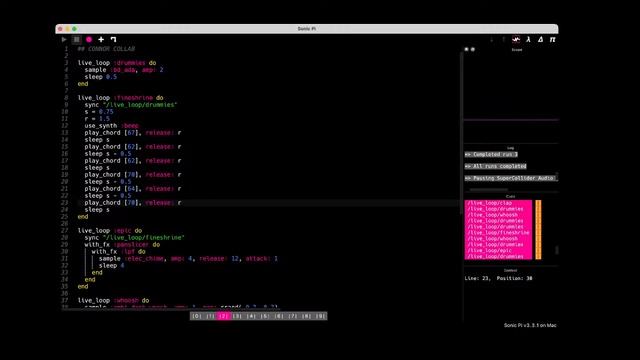Viewport: 640px width, 360px height.
Task: Click the '/live_loop/clap' cue entry
Action: pos(489,203)
